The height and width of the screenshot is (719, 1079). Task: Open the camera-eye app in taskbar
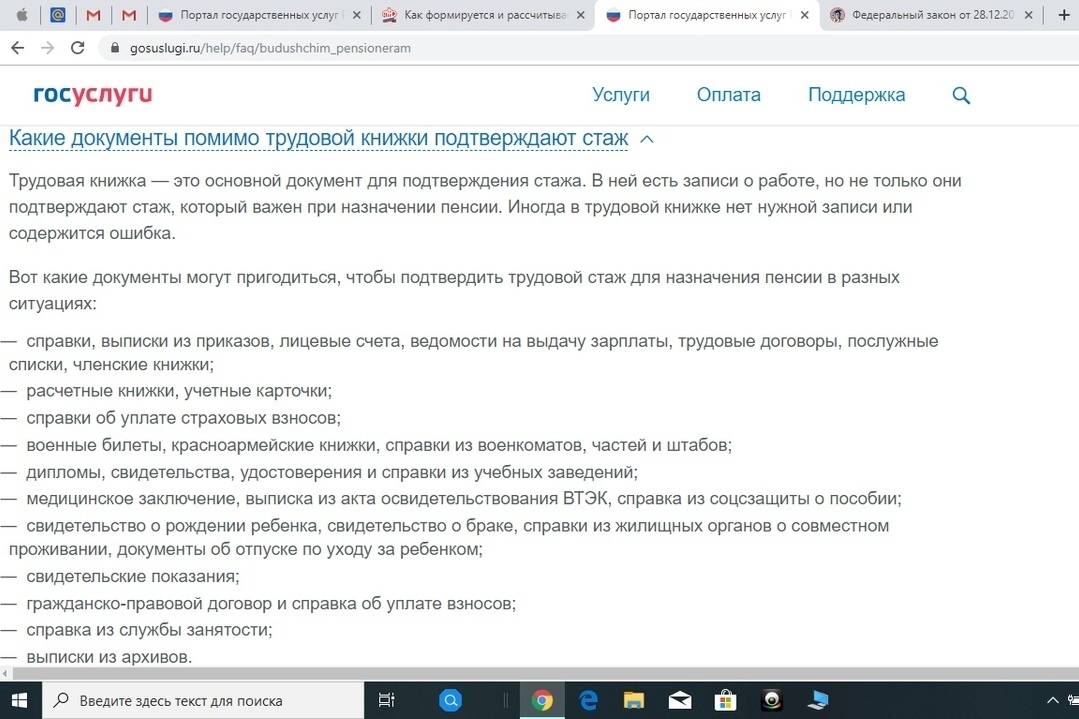tap(771, 700)
